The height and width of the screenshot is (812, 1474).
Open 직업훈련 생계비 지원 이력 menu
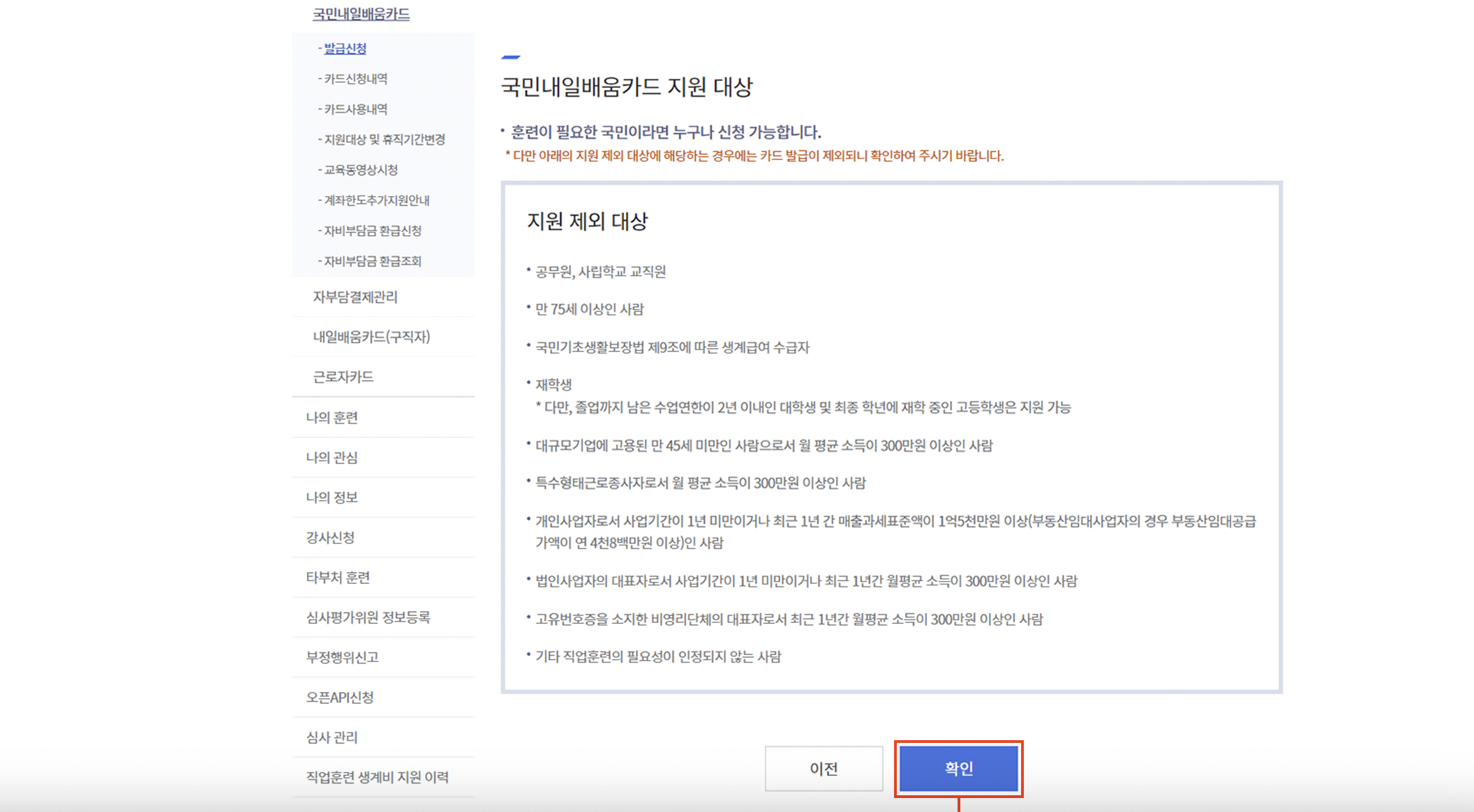(378, 777)
